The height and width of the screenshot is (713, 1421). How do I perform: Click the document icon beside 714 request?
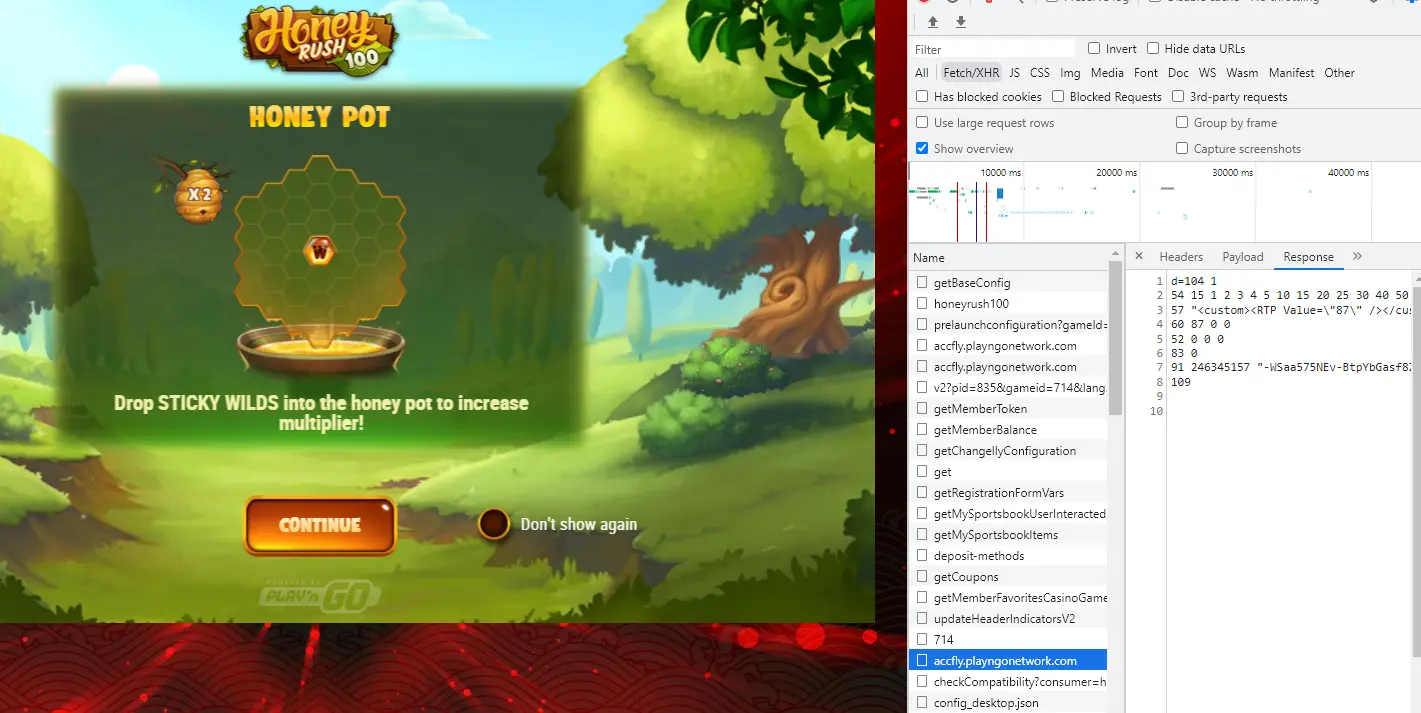922,640
